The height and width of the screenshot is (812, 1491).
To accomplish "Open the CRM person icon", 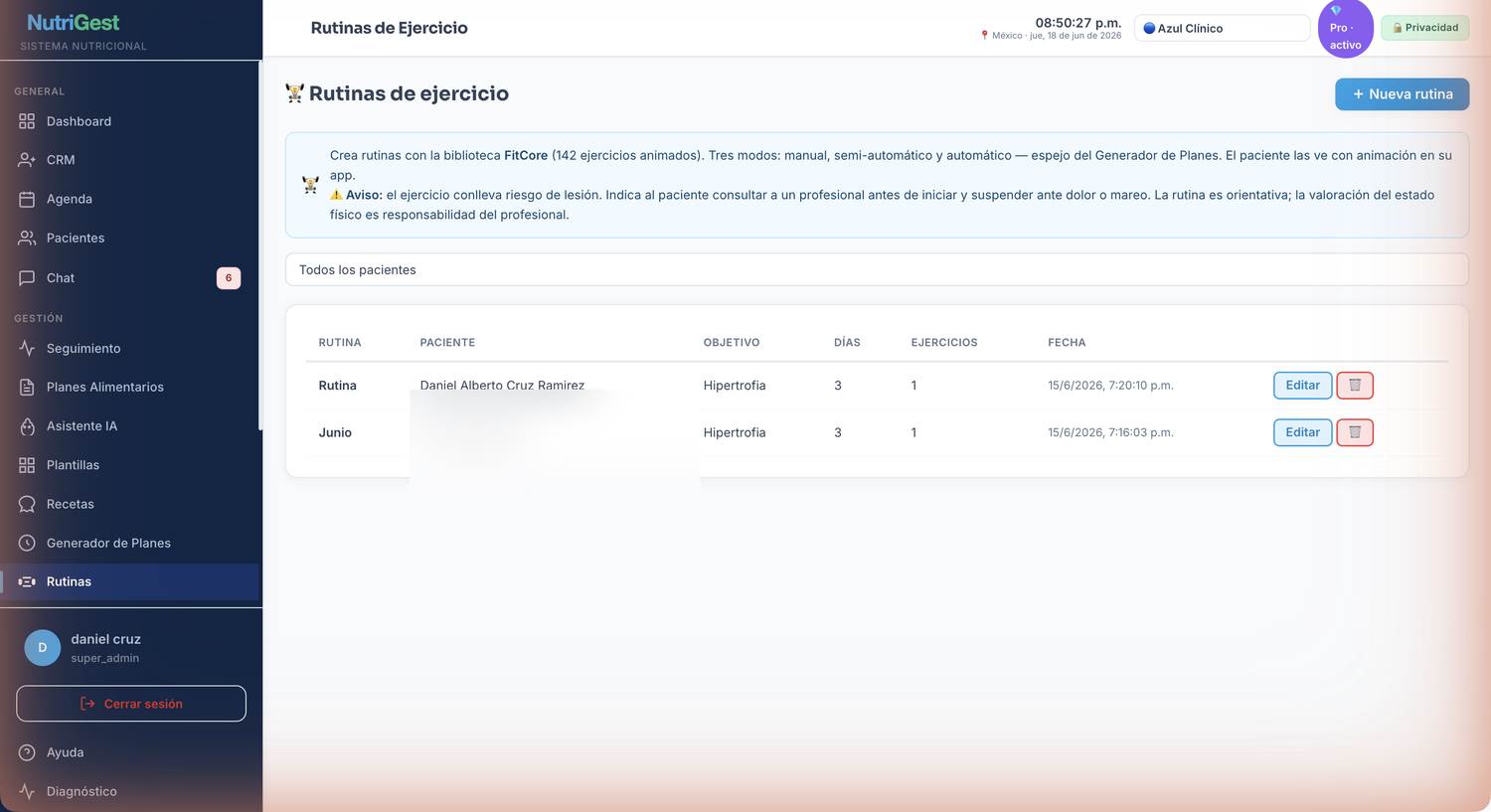I will point(27,160).
